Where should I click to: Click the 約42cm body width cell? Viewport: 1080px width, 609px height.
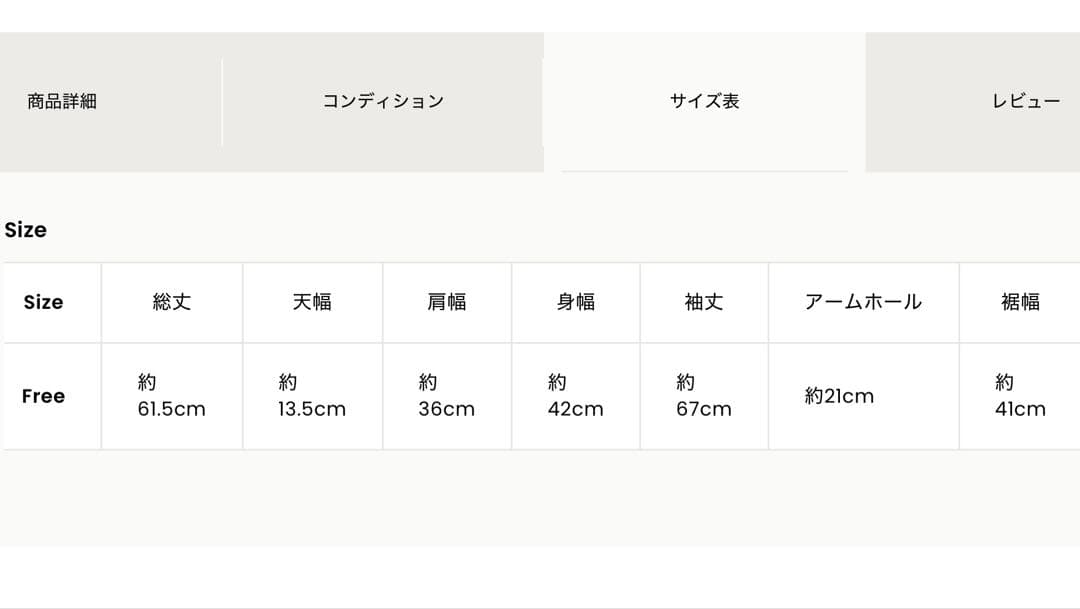coord(575,395)
